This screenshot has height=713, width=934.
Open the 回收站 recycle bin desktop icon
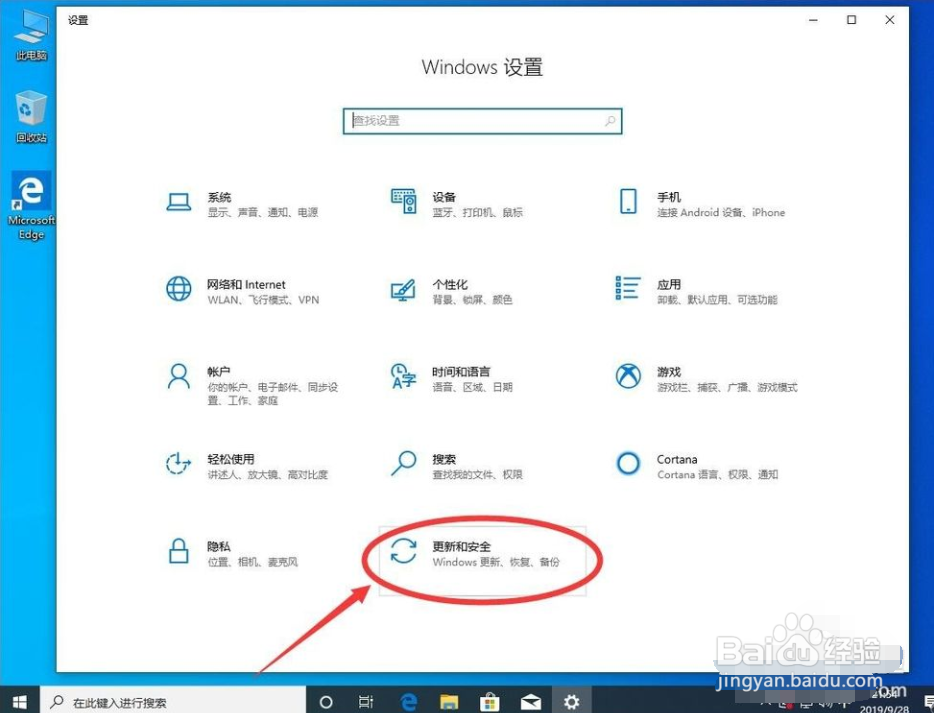[31, 117]
